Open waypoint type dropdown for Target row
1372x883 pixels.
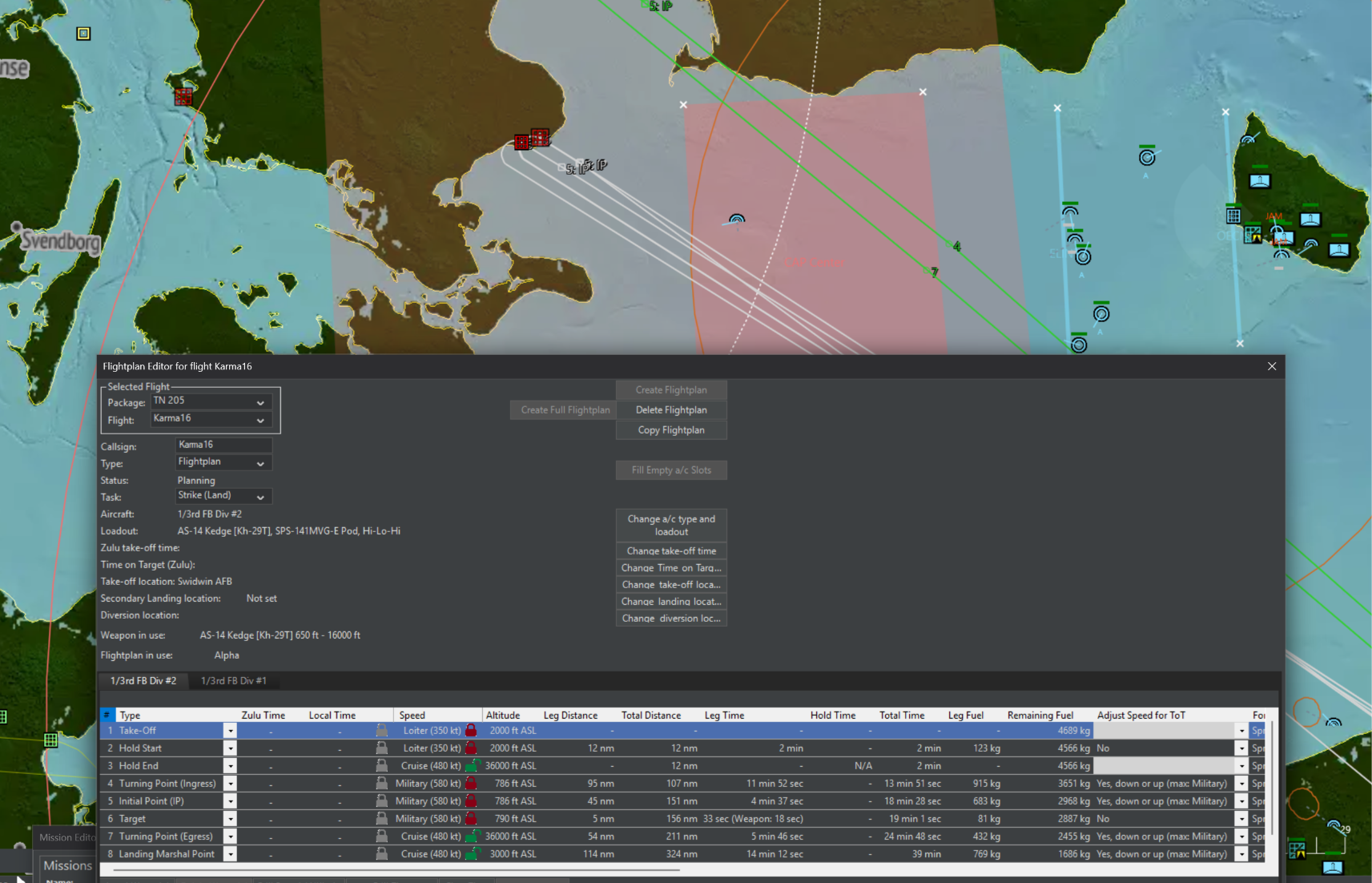(230, 819)
